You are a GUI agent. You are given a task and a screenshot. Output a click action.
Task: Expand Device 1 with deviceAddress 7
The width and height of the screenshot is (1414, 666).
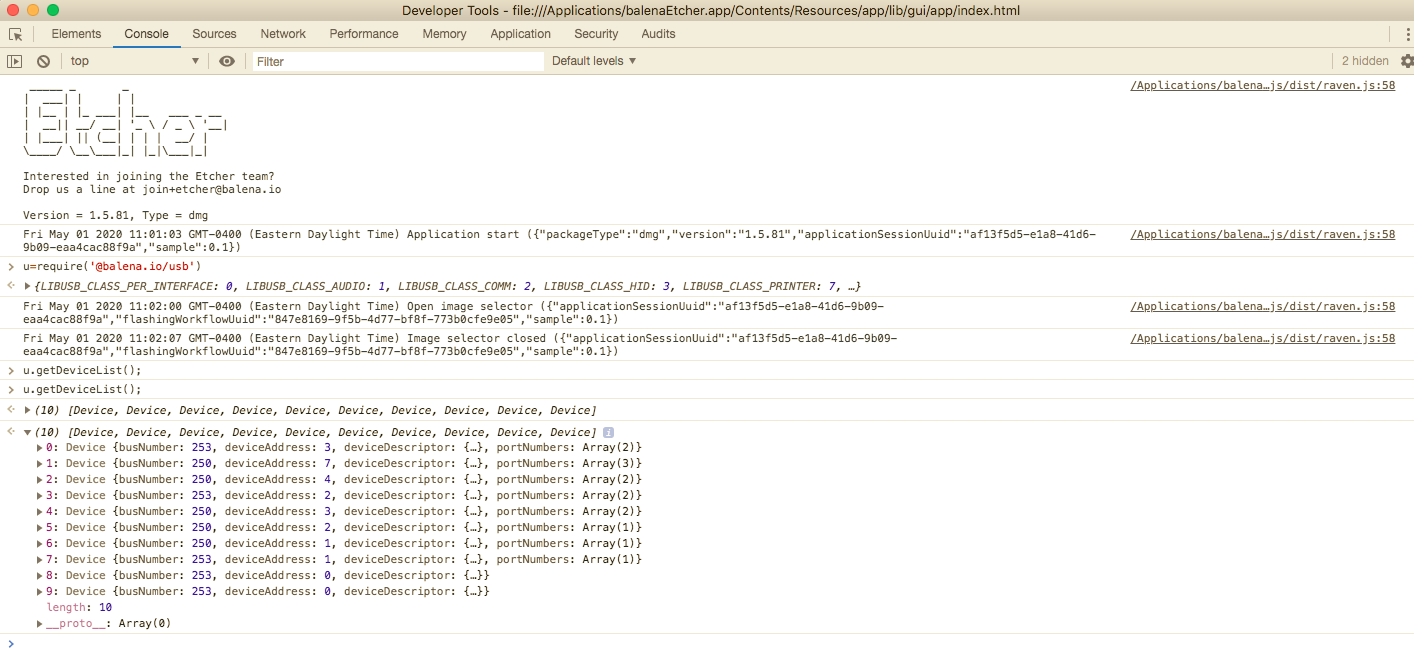pyautogui.click(x=40, y=464)
